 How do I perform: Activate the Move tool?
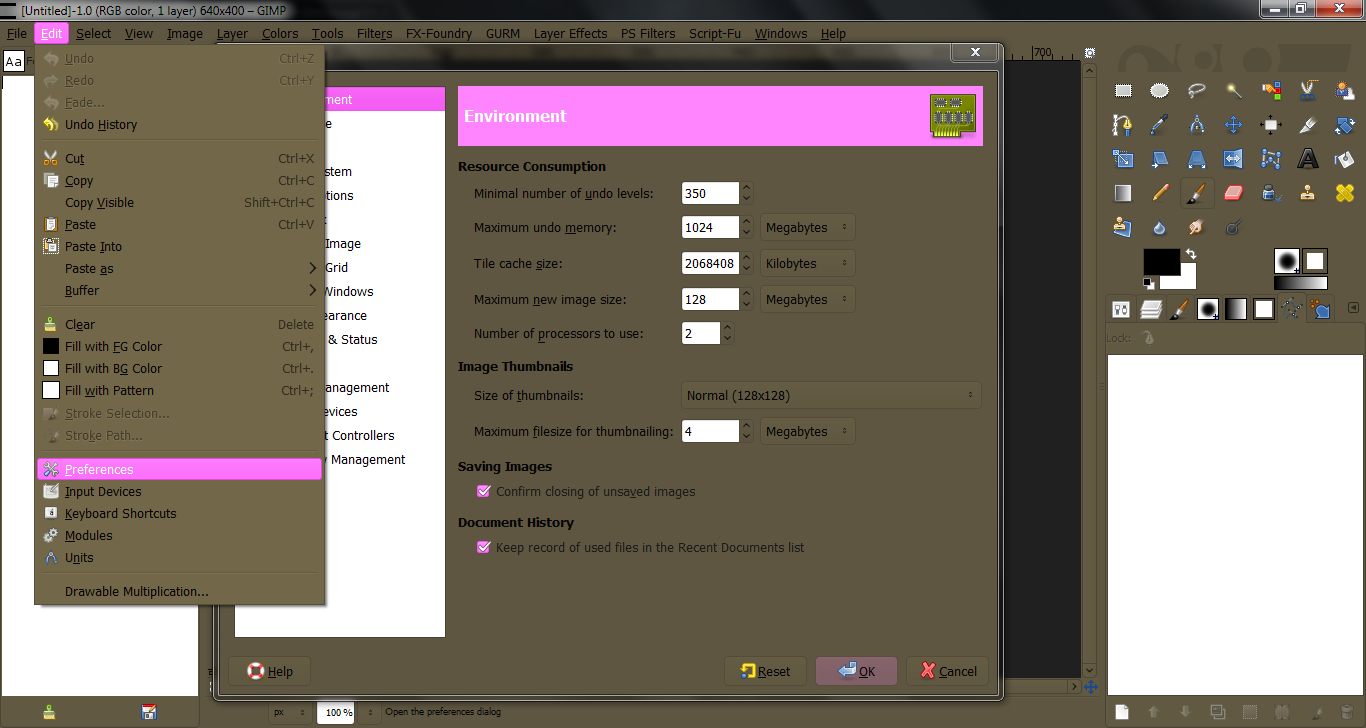coord(1233,125)
